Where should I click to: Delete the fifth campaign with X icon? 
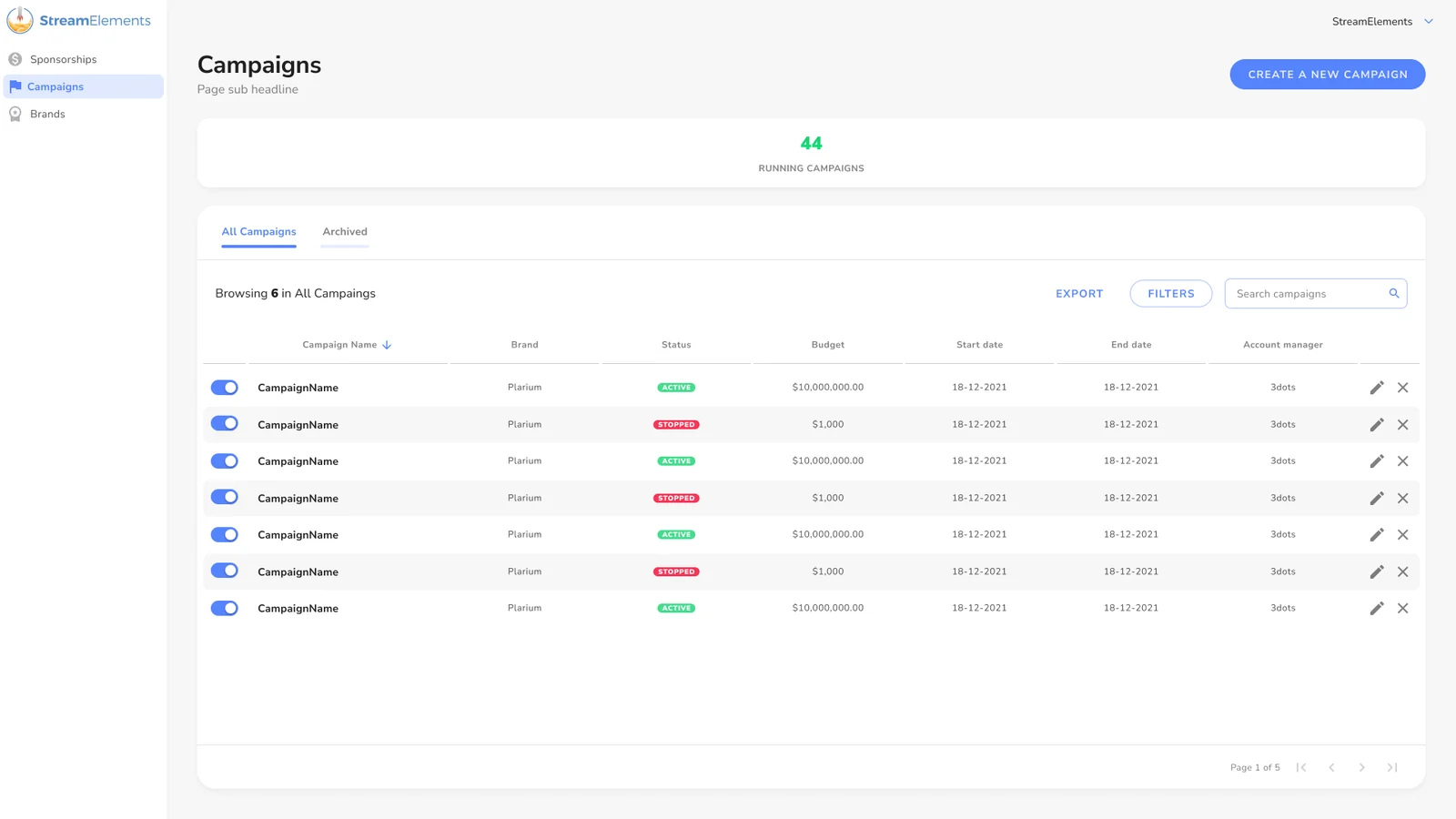click(x=1403, y=535)
